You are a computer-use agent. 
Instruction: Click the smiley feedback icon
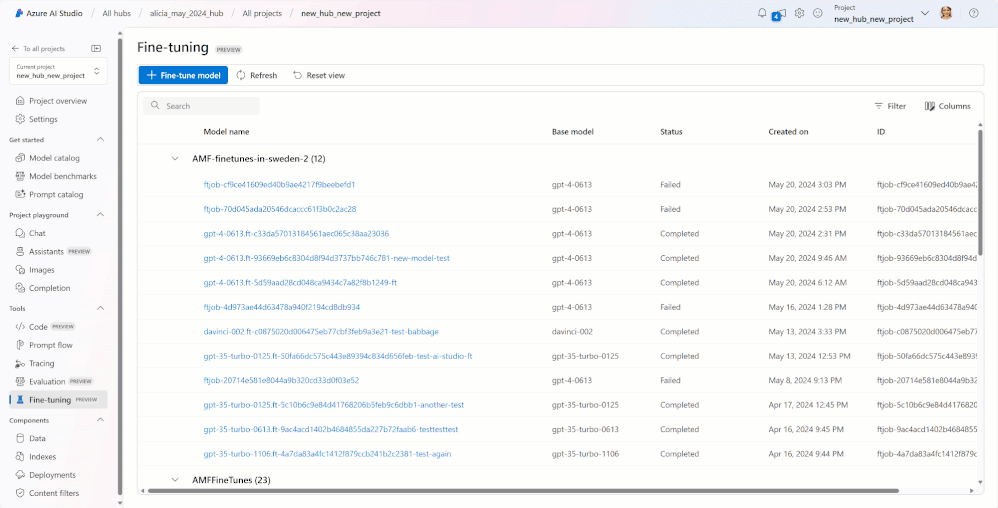click(818, 13)
